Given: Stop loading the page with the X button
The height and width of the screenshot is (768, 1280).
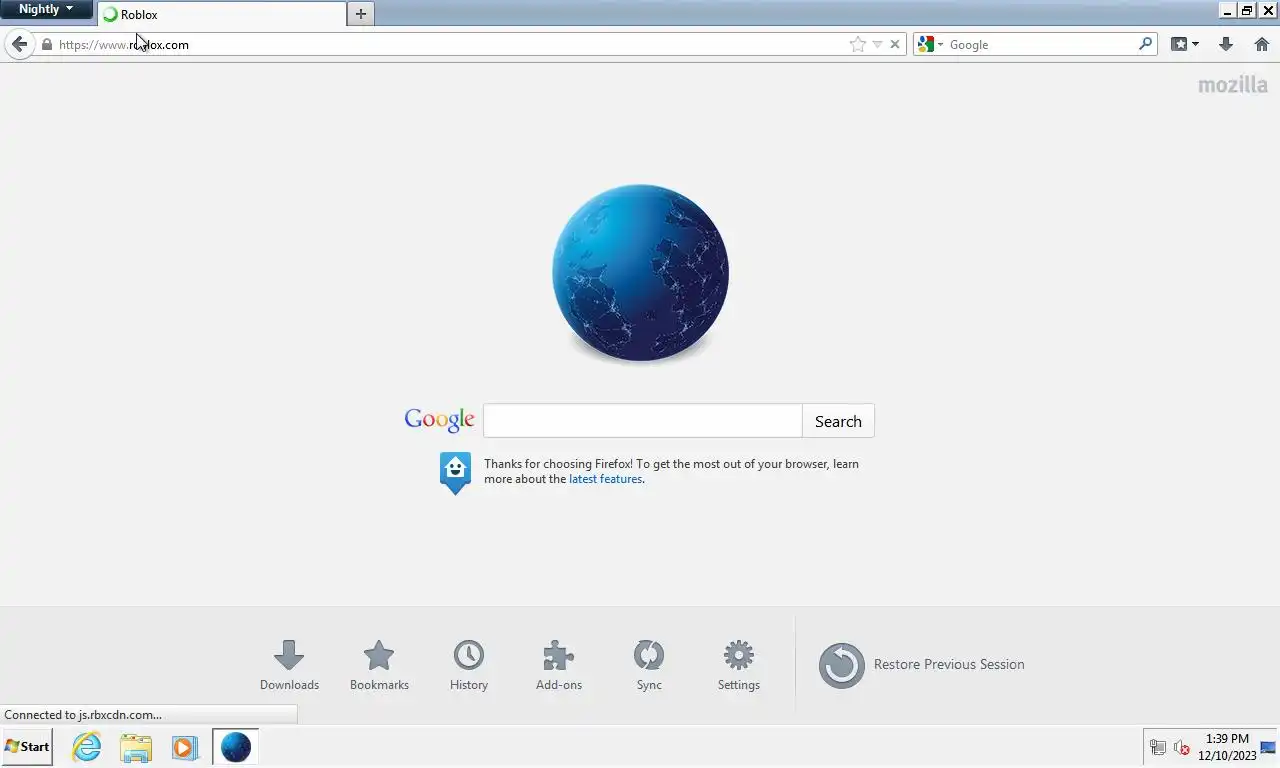Looking at the screenshot, I should click(895, 44).
